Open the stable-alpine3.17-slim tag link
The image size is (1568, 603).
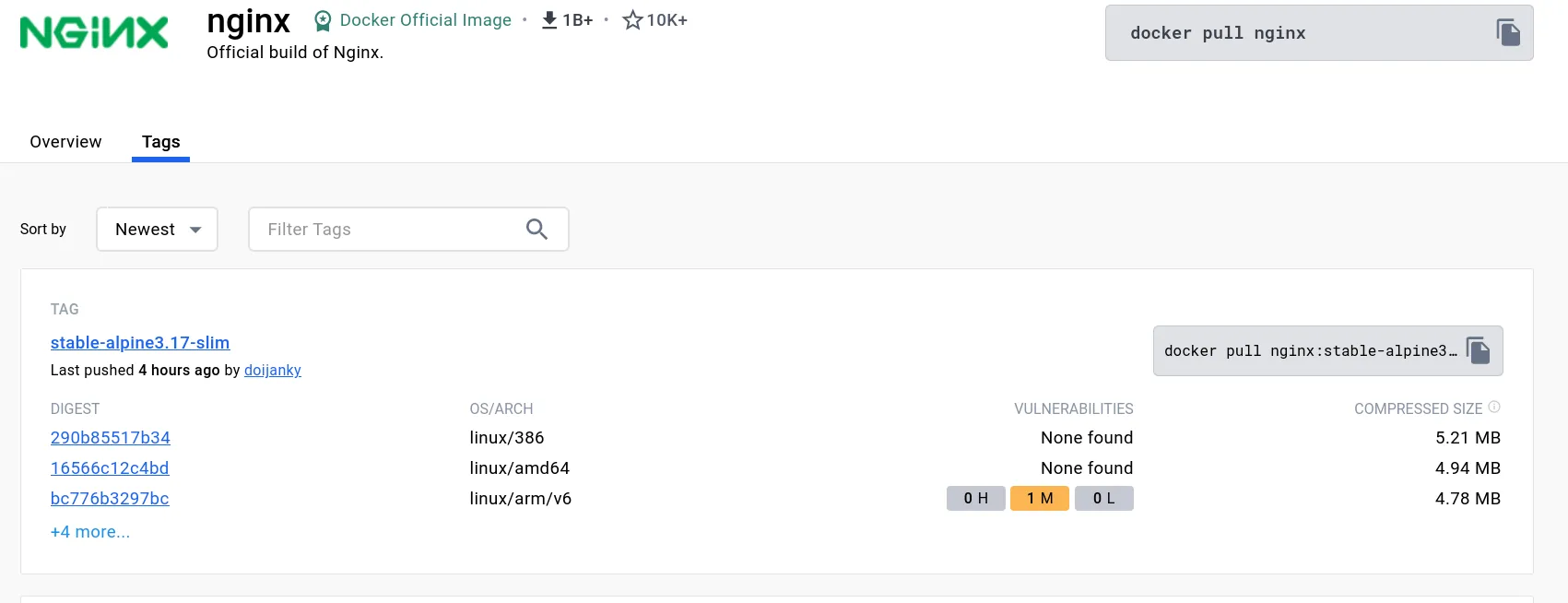point(140,343)
